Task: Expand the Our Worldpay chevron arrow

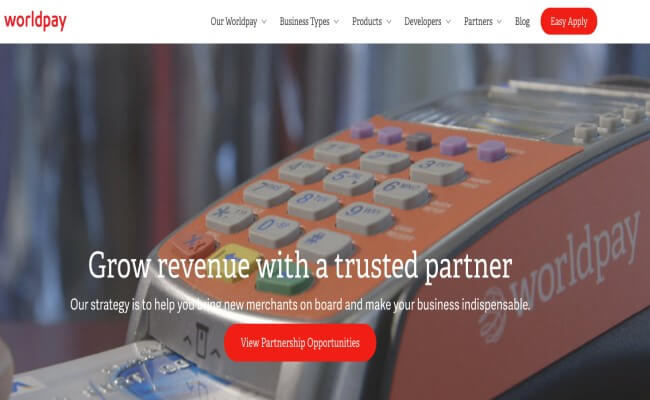Action: tap(264, 22)
